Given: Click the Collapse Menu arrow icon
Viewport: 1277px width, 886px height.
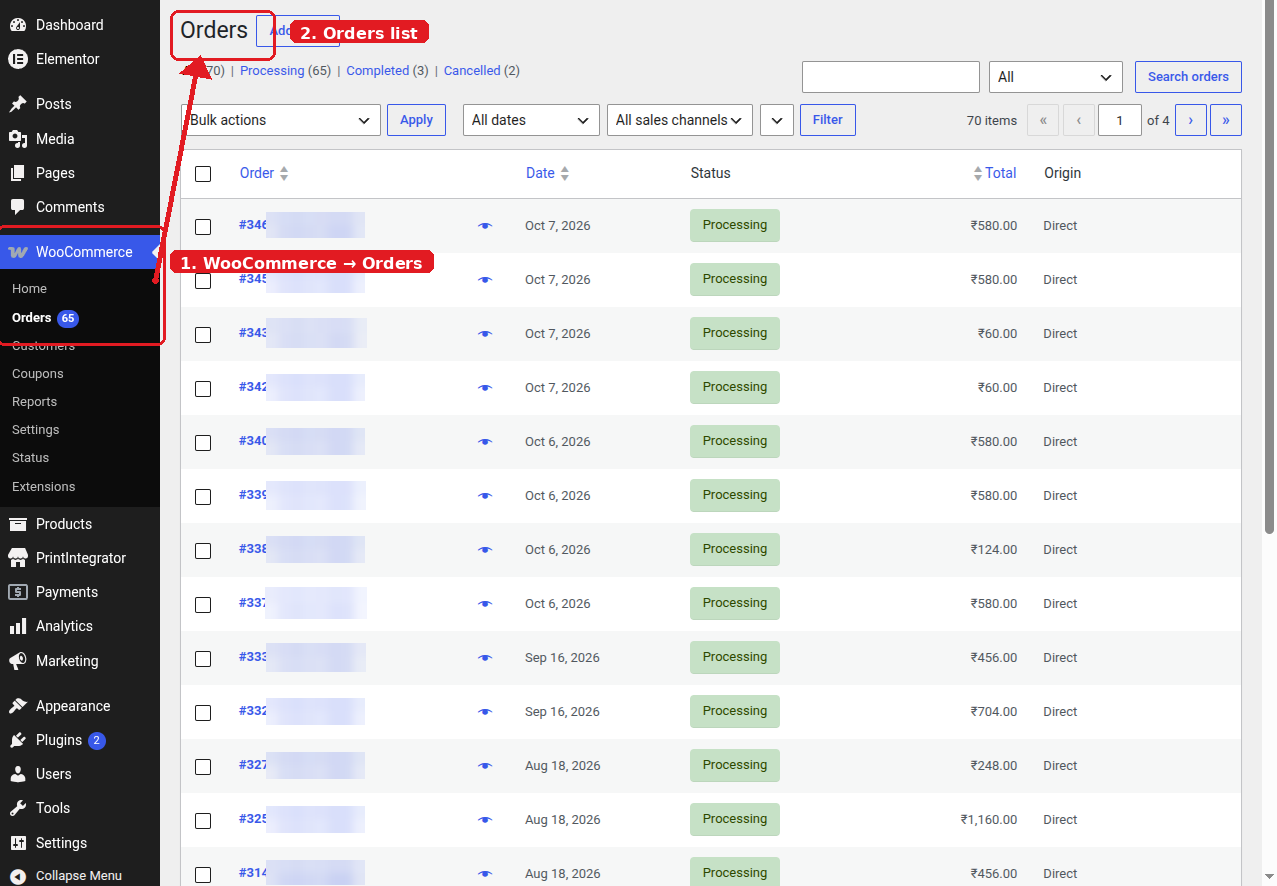Looking at the screenshot, I should 18,875.
